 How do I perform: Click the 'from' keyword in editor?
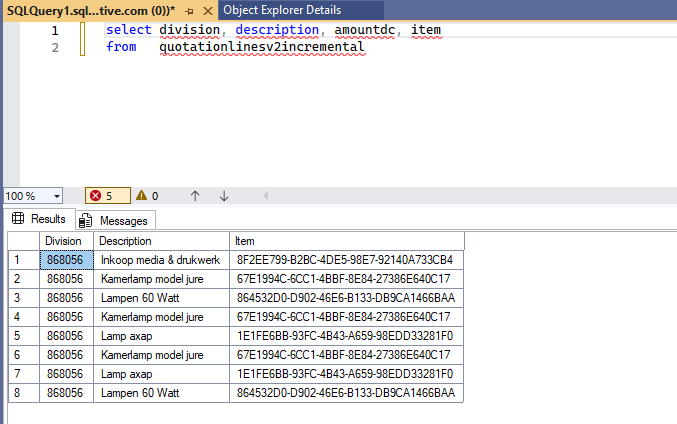coord(121,47)
